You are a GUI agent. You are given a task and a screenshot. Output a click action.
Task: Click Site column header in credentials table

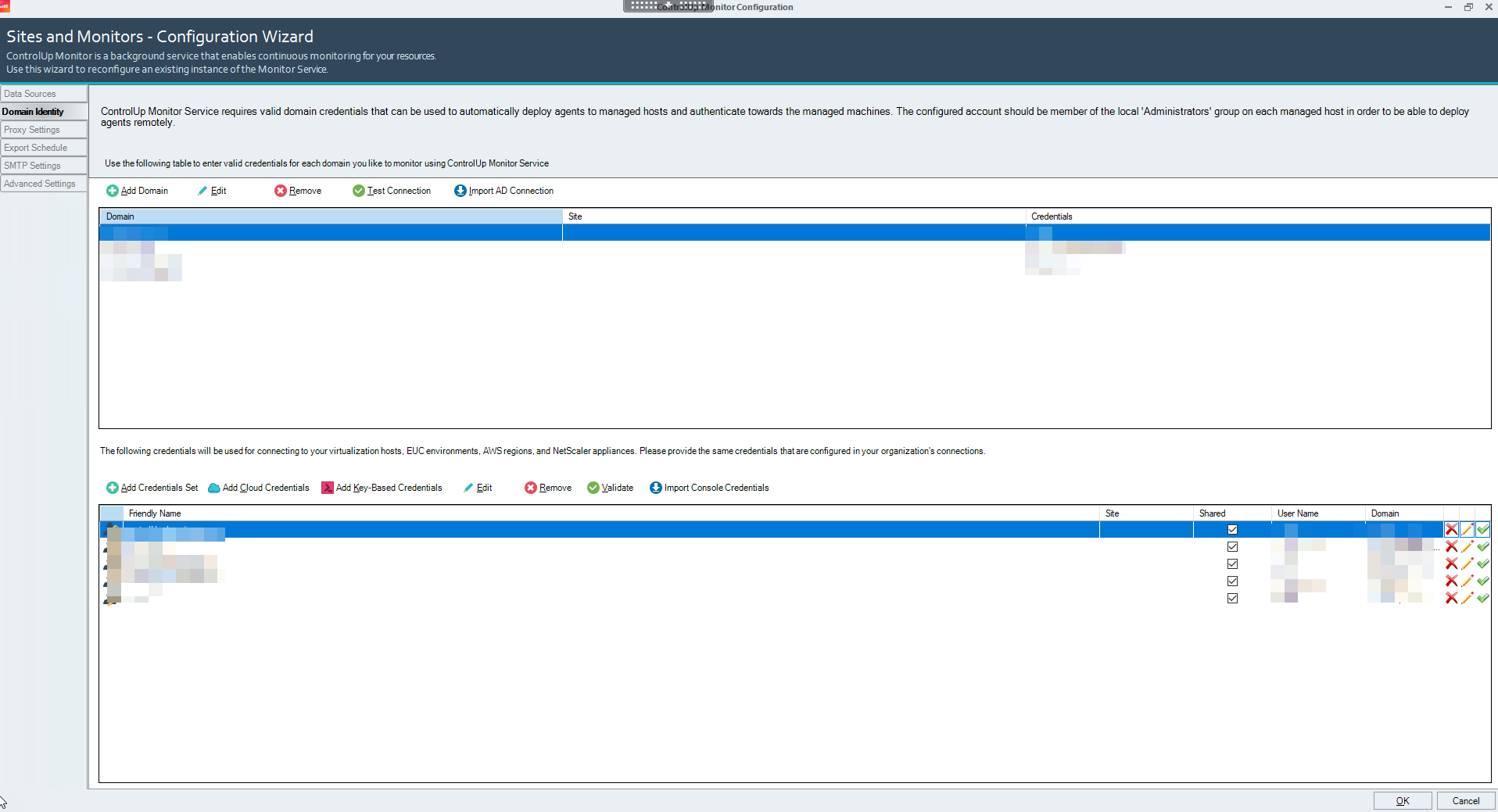pos(1146,513)
